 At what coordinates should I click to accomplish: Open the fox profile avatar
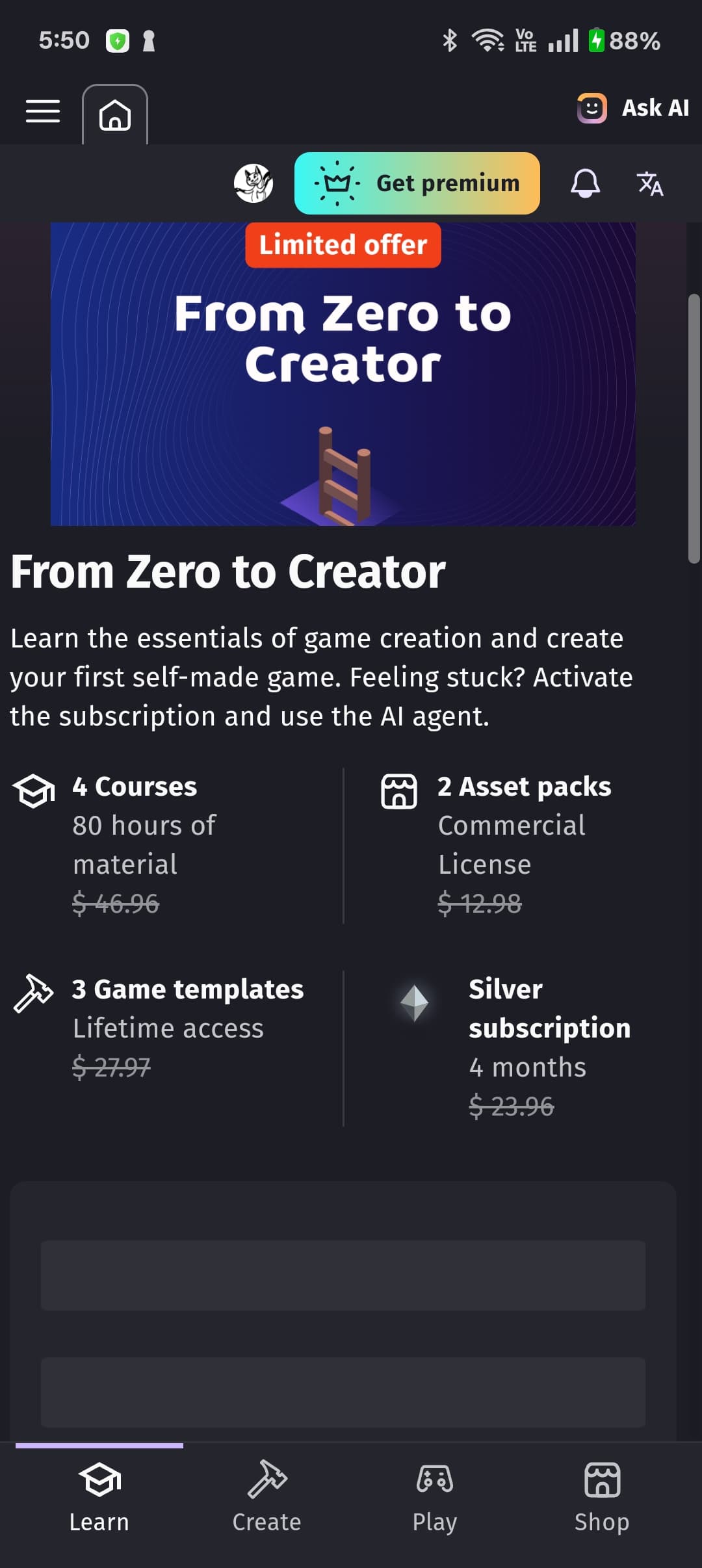click(253, 183)
